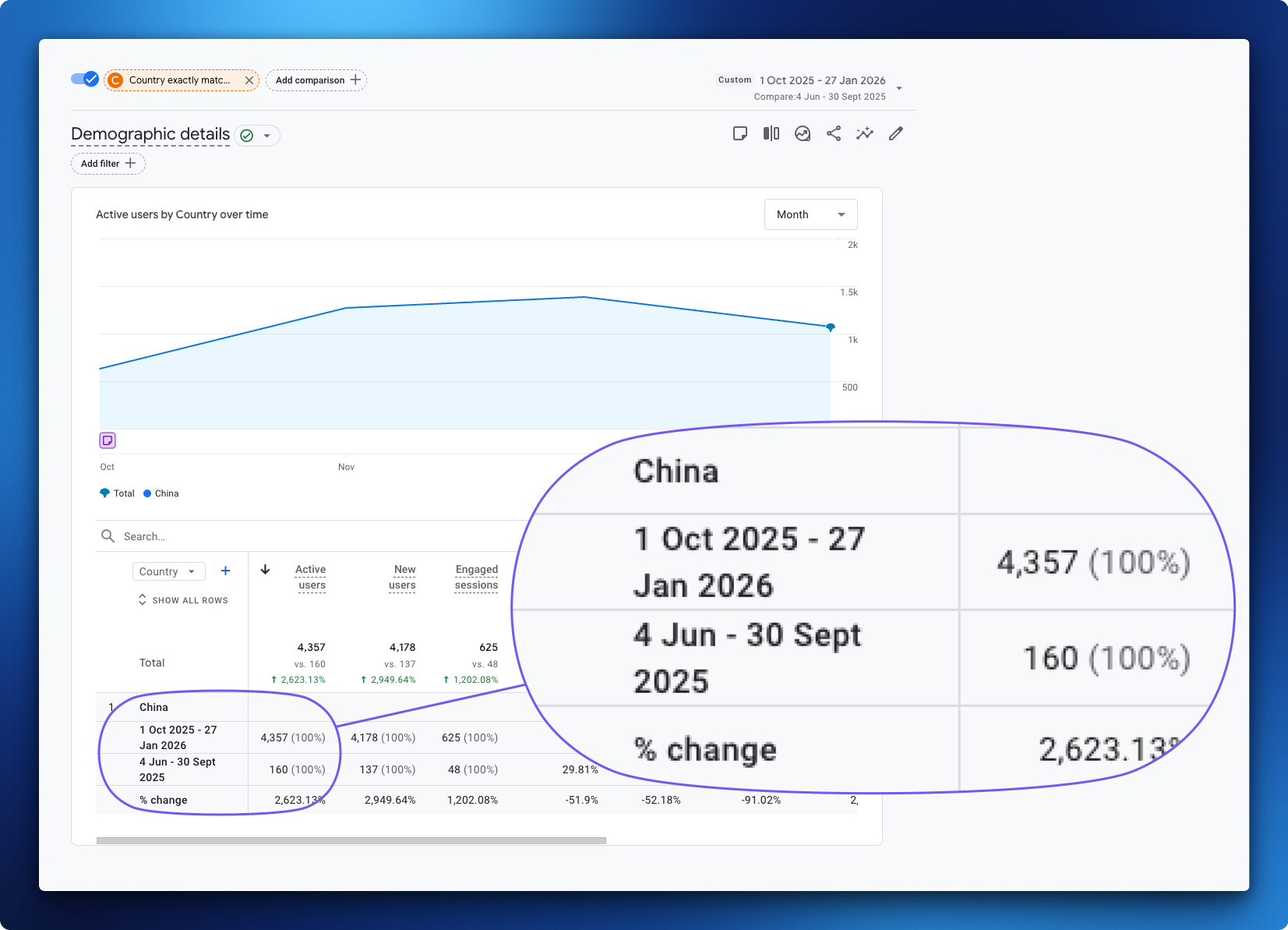This screenshot has height=930, width=1288.
Task: Open the comparison panel icon
Action: click(x=771, y=133)
